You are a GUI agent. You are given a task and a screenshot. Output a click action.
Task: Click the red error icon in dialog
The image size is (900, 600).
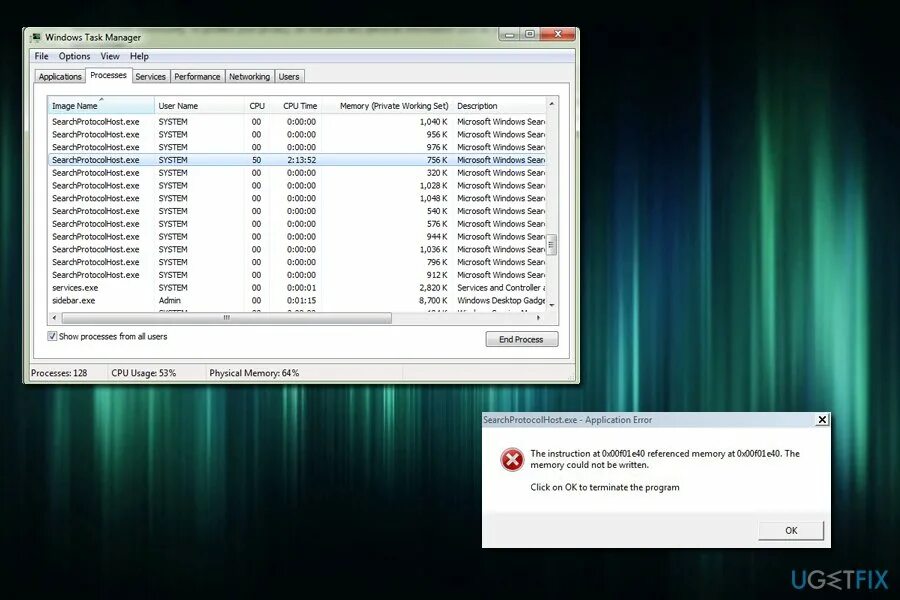tap(511, 460)
